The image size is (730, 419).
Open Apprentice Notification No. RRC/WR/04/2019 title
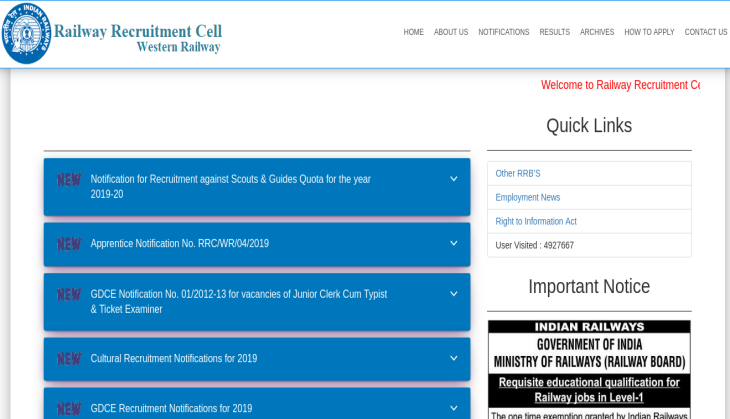[180, 243]
